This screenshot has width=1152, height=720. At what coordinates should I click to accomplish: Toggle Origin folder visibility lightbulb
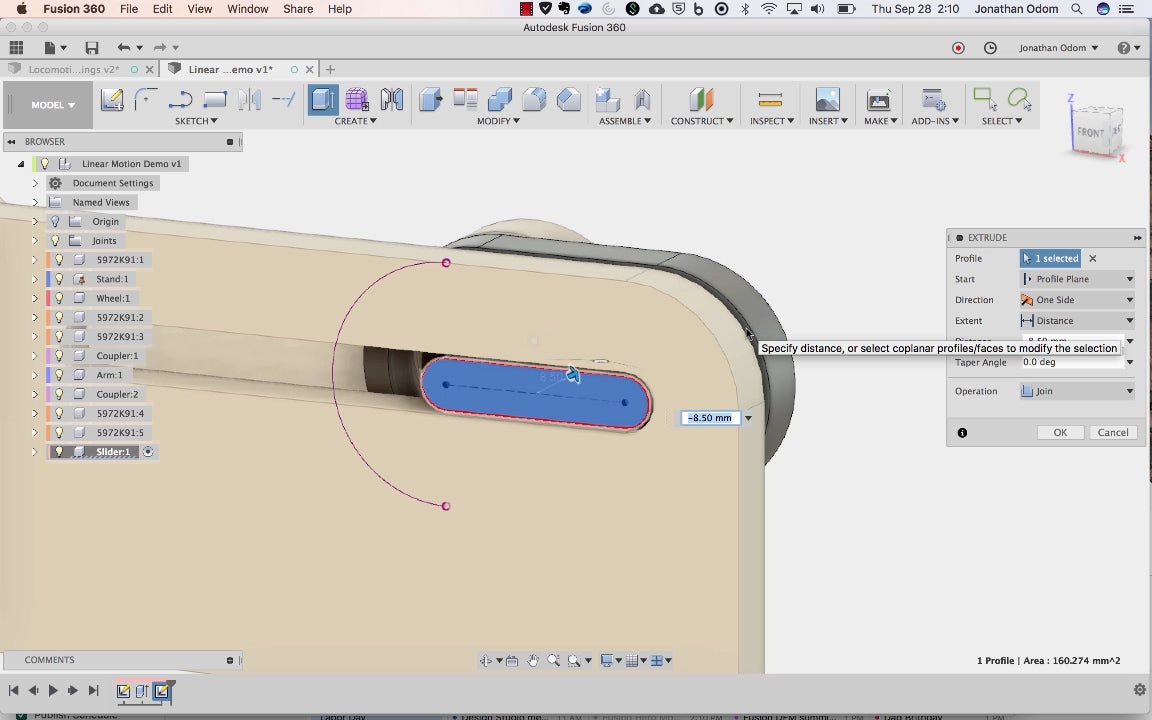[55, 221]
